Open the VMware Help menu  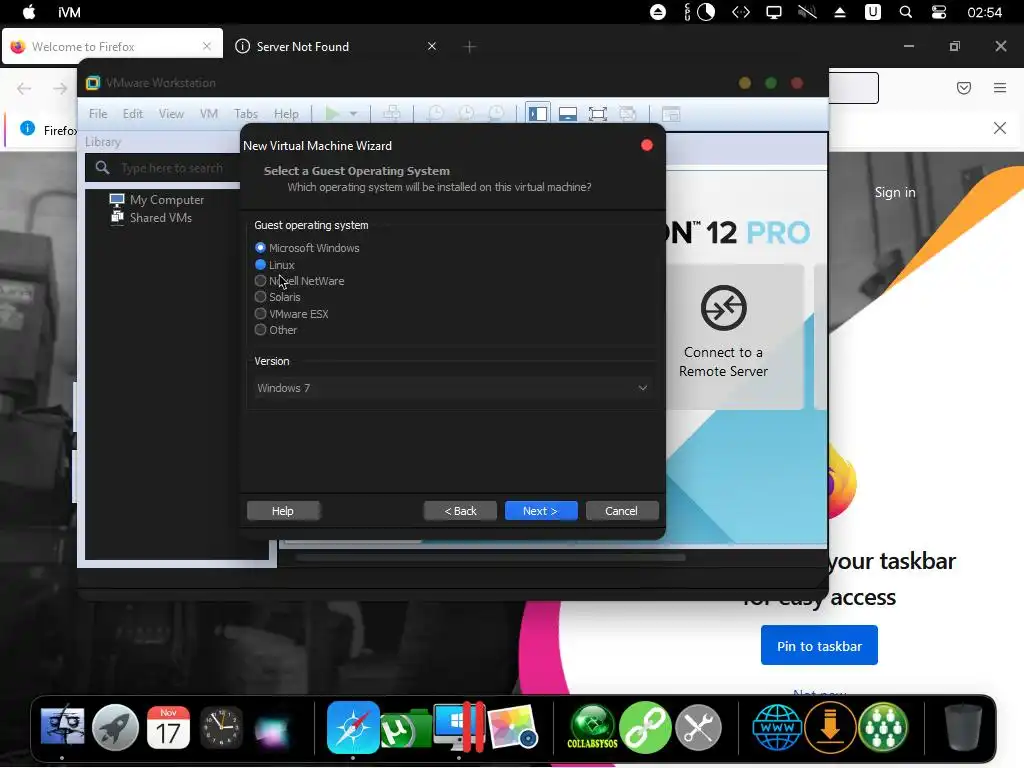[286, 114]
